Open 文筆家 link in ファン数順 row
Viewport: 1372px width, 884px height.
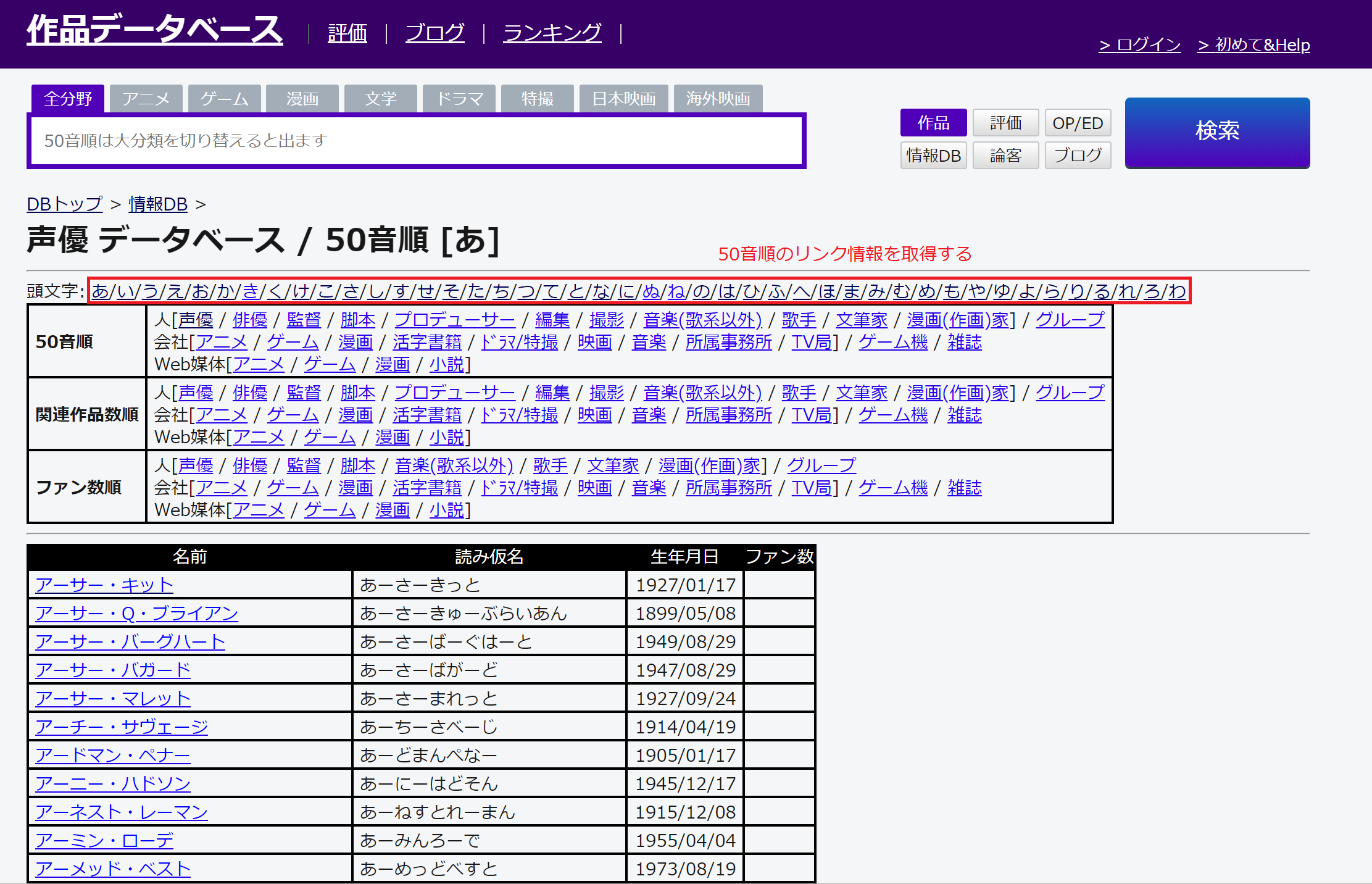[613, 465]
